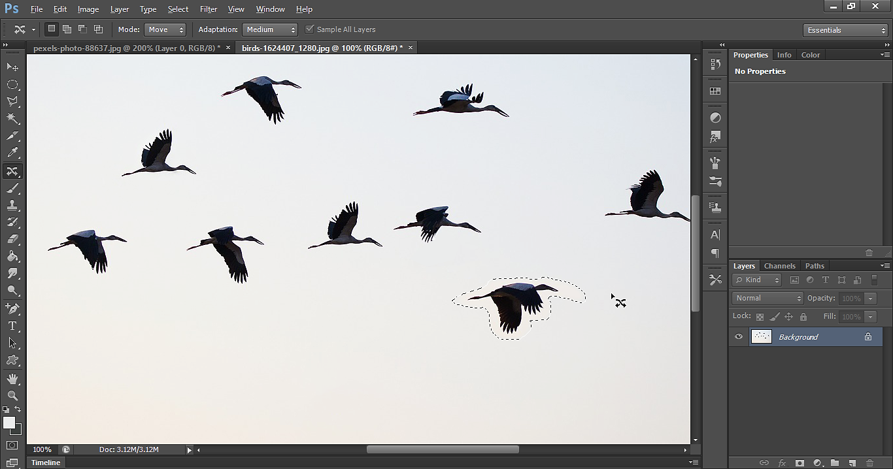This screenshot has height=470, width=893.
Task: Close the birds-1624407_1280.jpg tab
Action: [x=410, y=48]
